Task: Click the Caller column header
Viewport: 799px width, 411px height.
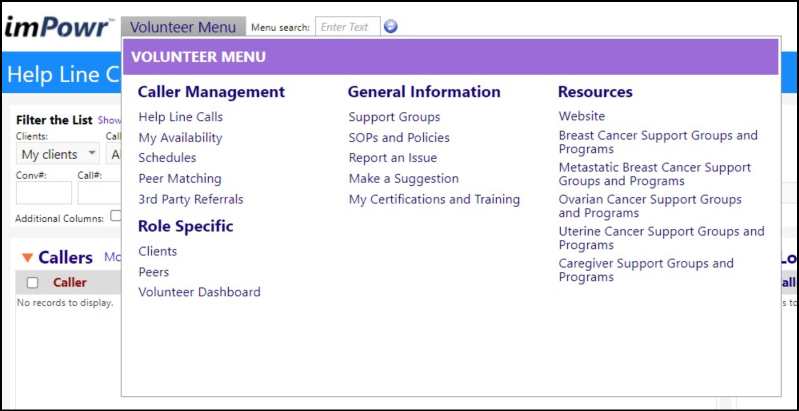Action: pos(70,283)
